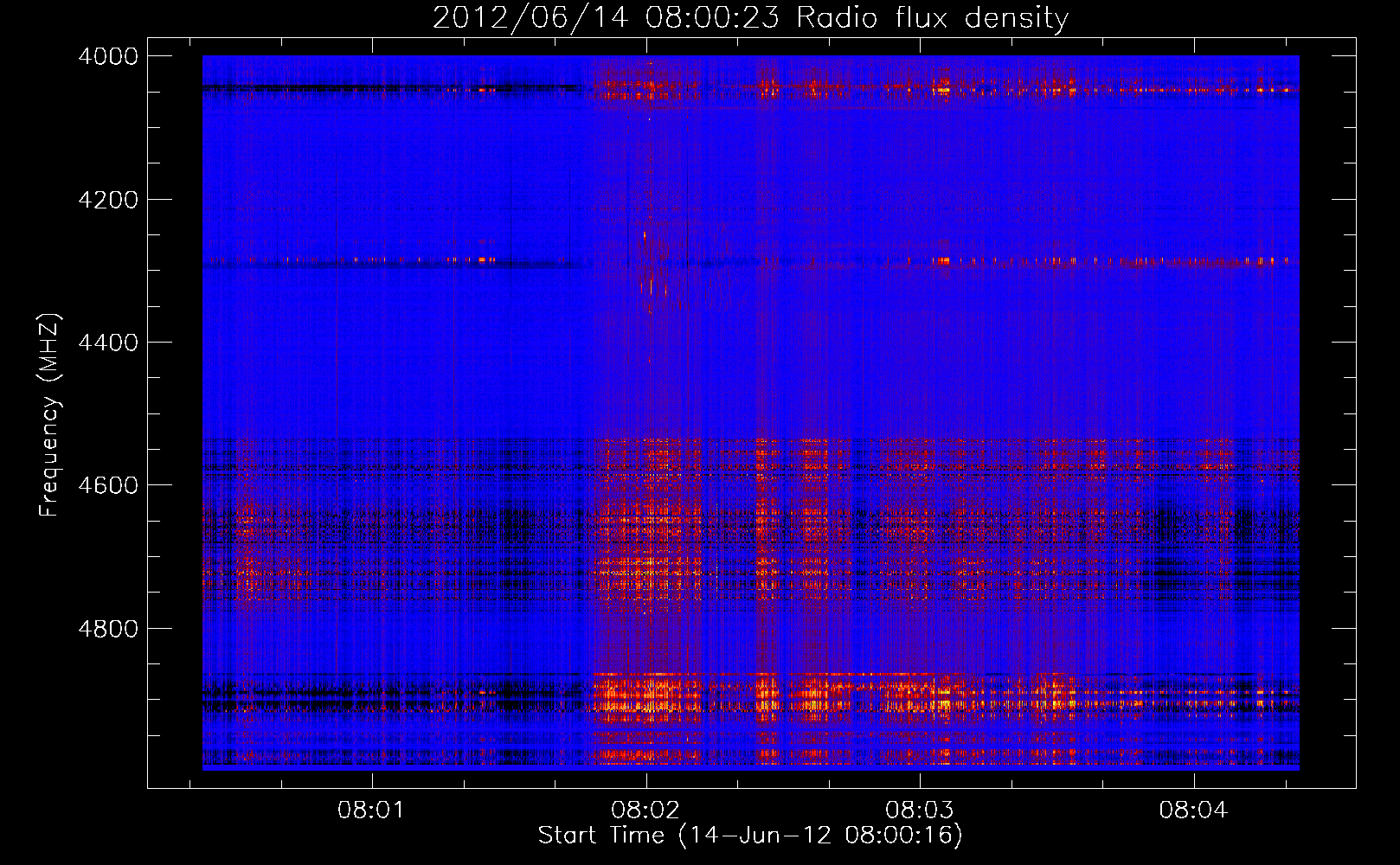
Task: Click the 08:02 time axis label
Action: (x=645, y=811)
